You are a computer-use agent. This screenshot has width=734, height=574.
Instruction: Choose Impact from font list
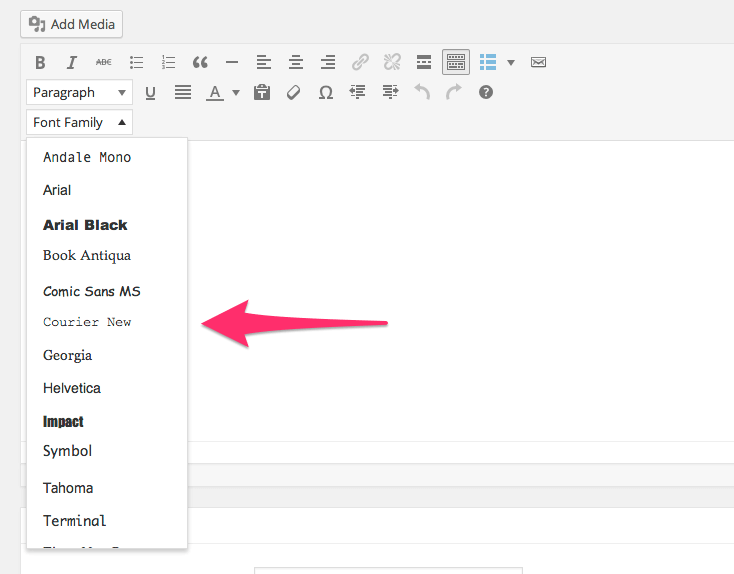(107, 421)
